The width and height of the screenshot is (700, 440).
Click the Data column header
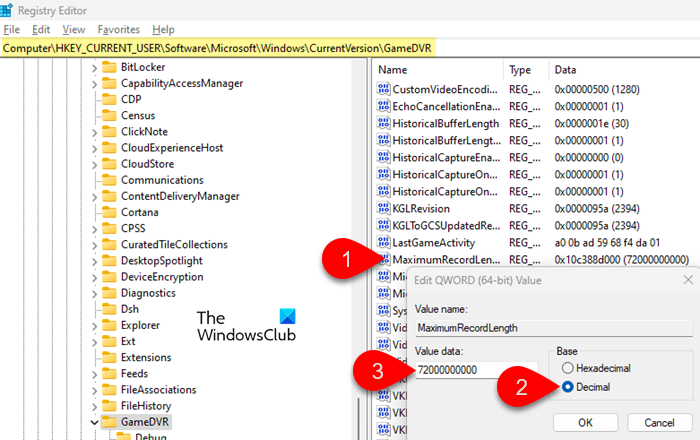tap(624, 70)
